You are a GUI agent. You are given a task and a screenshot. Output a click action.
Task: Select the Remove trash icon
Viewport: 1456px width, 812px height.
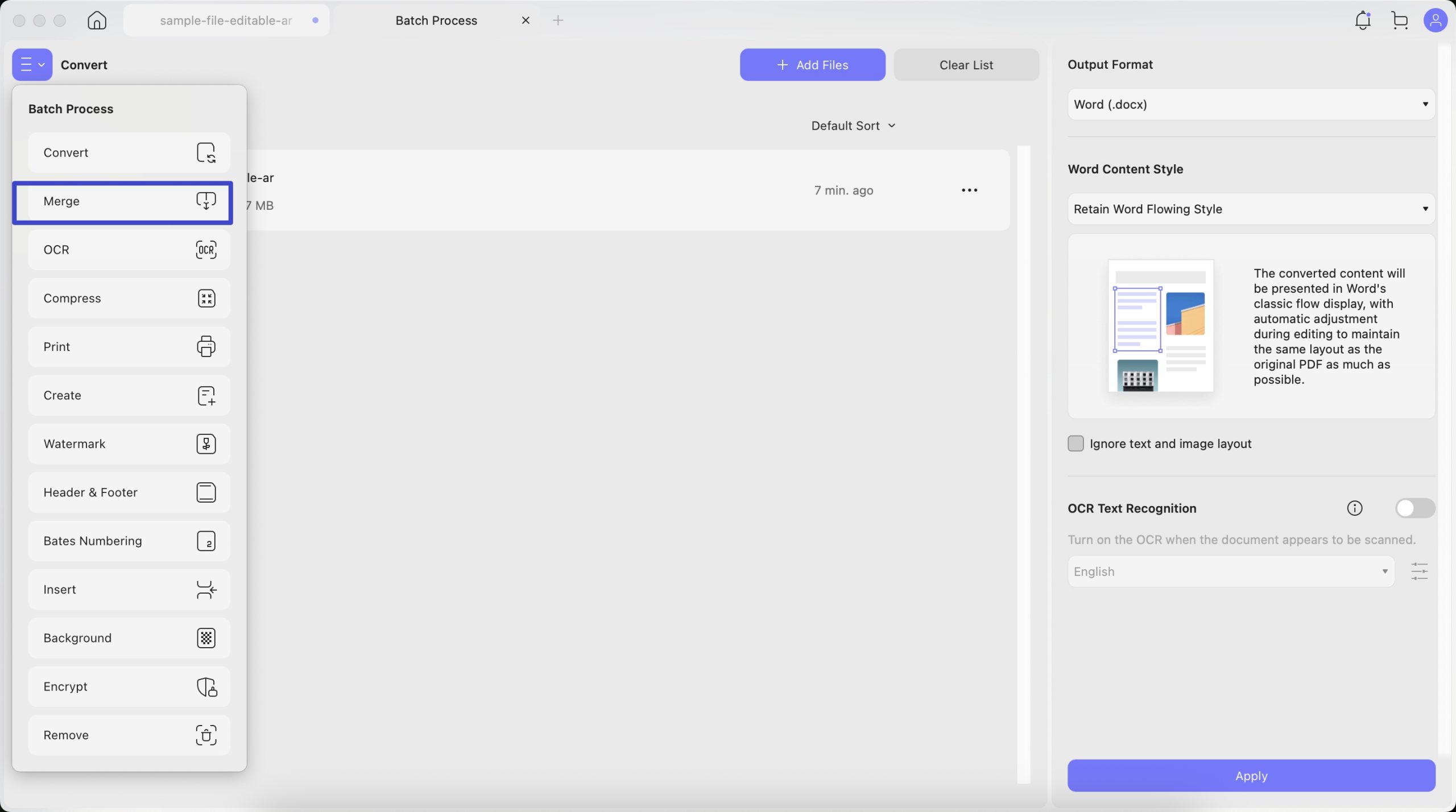(206, 735)
